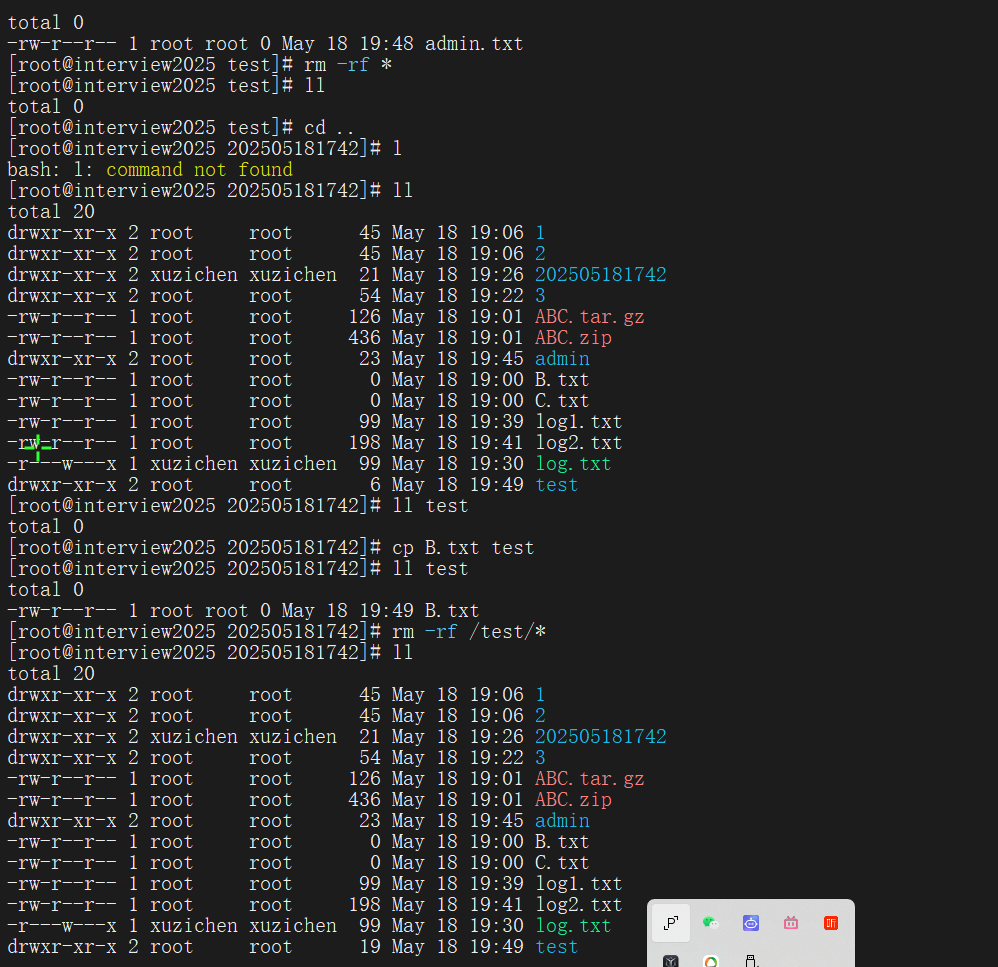Click the dark cube tray icon
The image size is (998, 967).
(671, 961)
